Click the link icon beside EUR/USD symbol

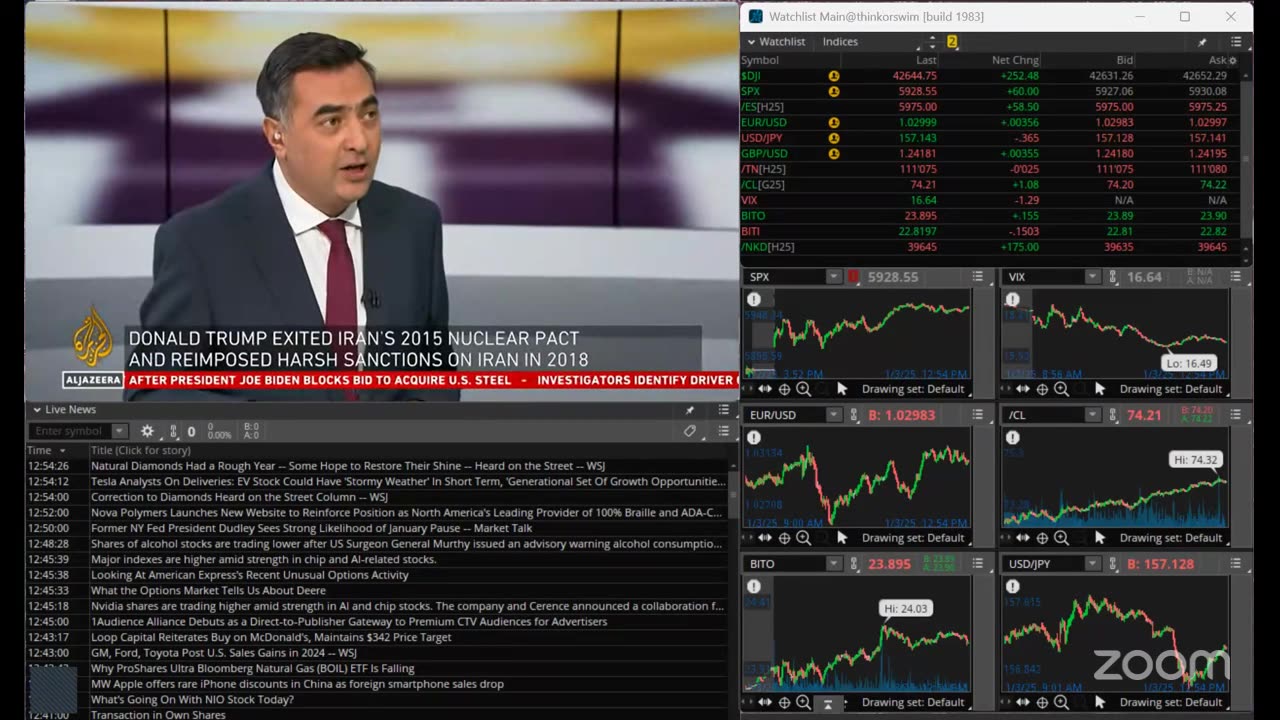[854, 415]
